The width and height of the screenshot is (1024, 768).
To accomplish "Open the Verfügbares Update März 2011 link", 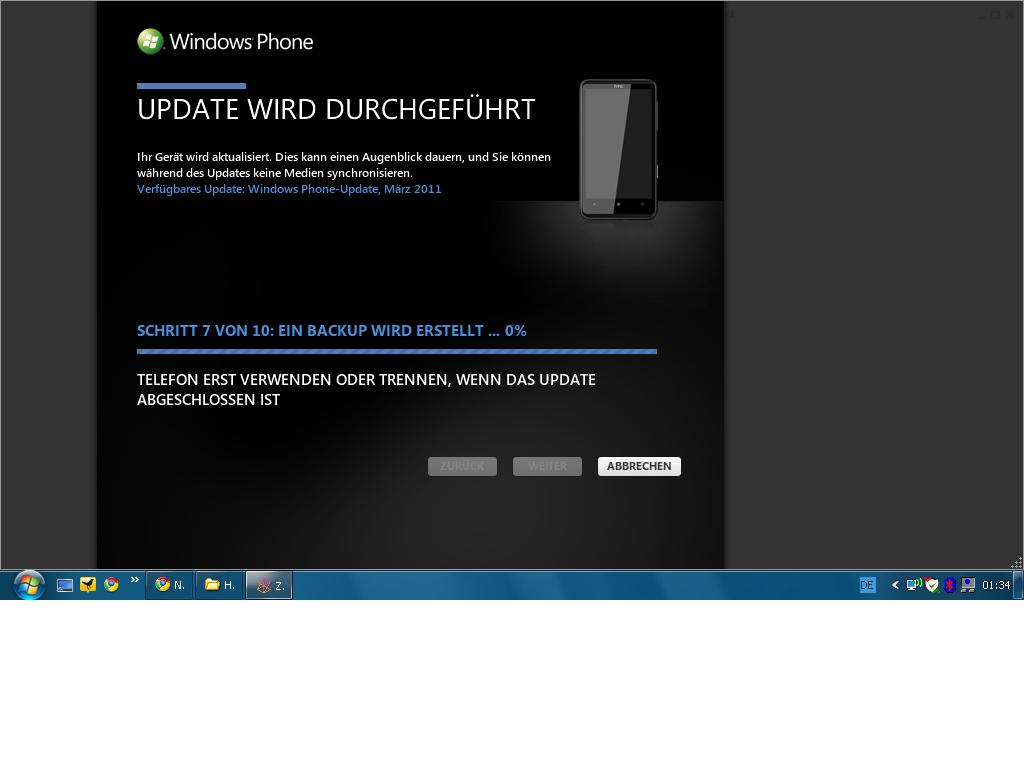I will pyautogui.click(x=289, y=189).
